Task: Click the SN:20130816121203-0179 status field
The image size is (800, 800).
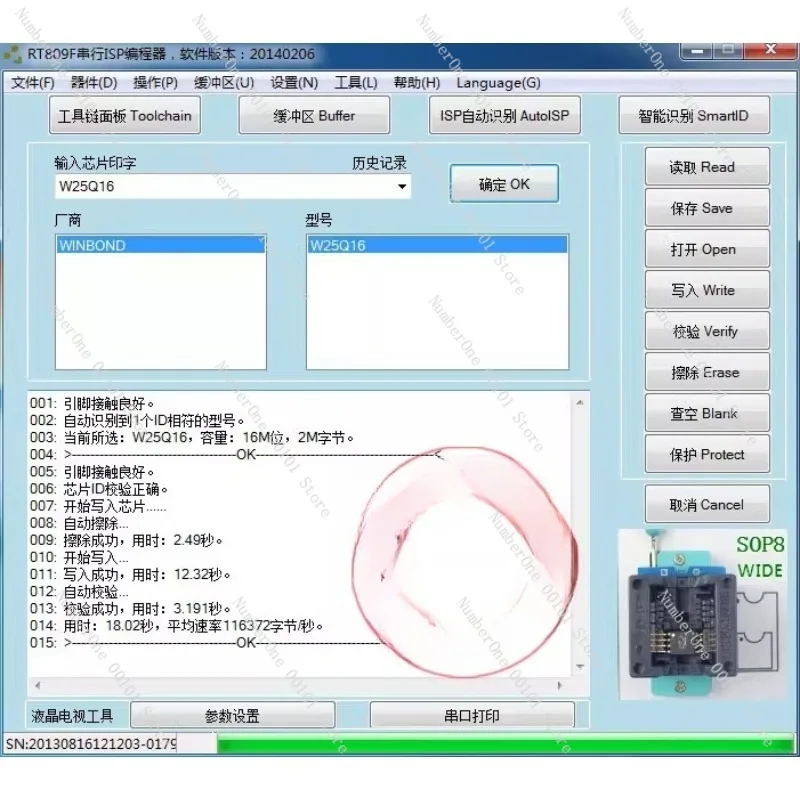Action: pyautogui.click(x=91, y=743)
